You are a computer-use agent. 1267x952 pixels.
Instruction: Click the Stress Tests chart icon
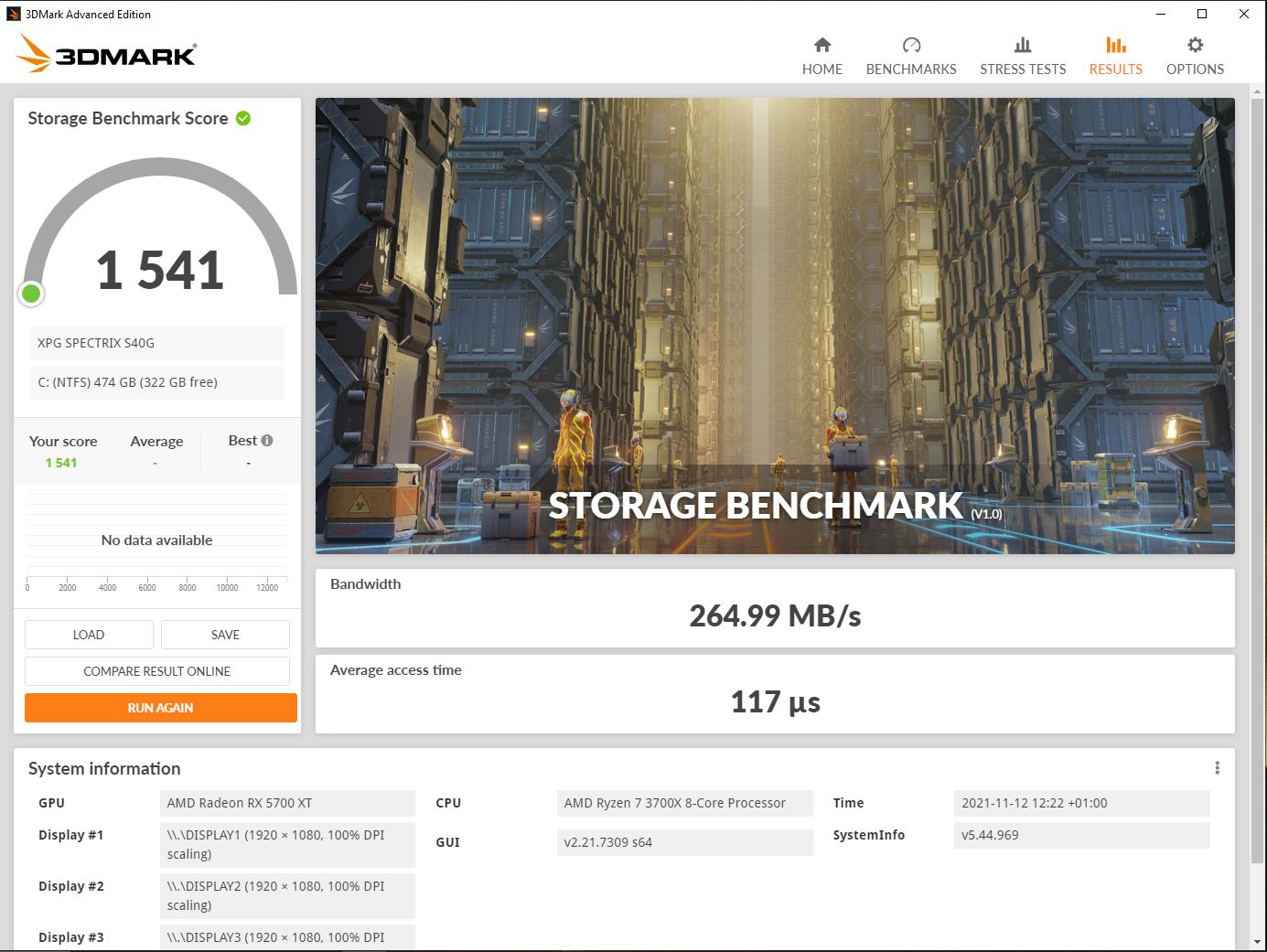click(x=1023, y=45)
